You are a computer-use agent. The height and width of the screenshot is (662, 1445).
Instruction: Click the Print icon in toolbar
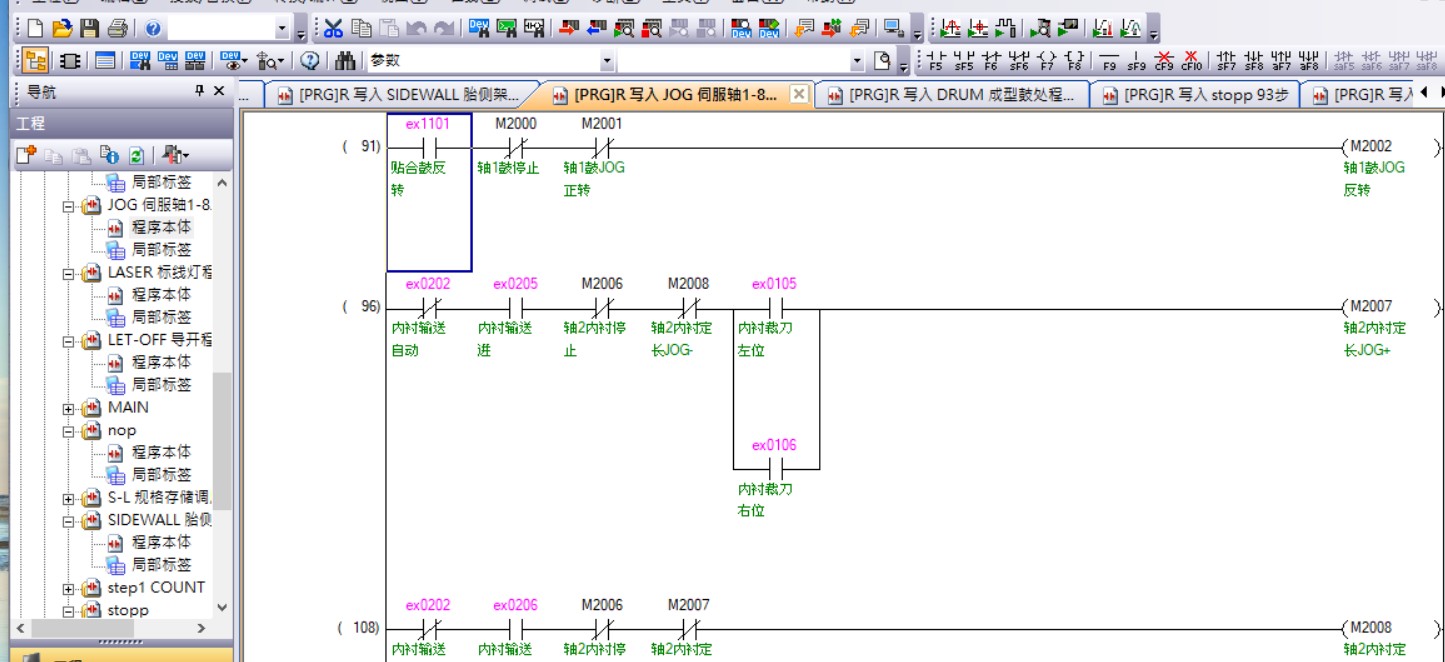(x=118, y=29)
